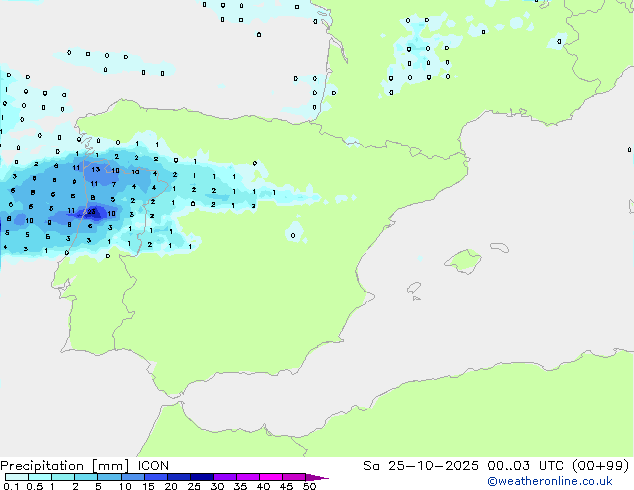Select the 0.5–1 mm legend swatch
Image resolution: width=634 pixels, height=490 pixels.
[40, 477]
